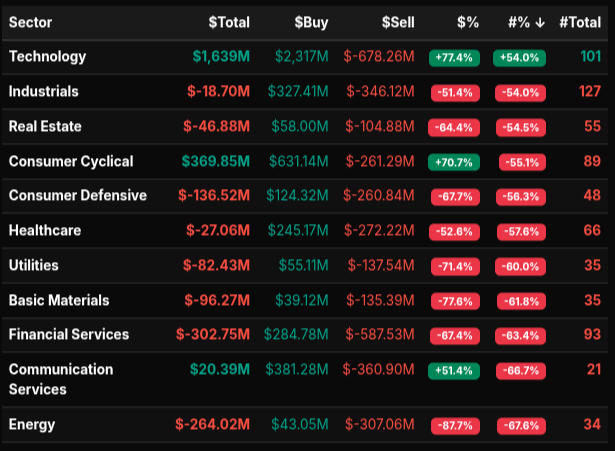Select the Consumer Cyclical sector

click(71, 161)
